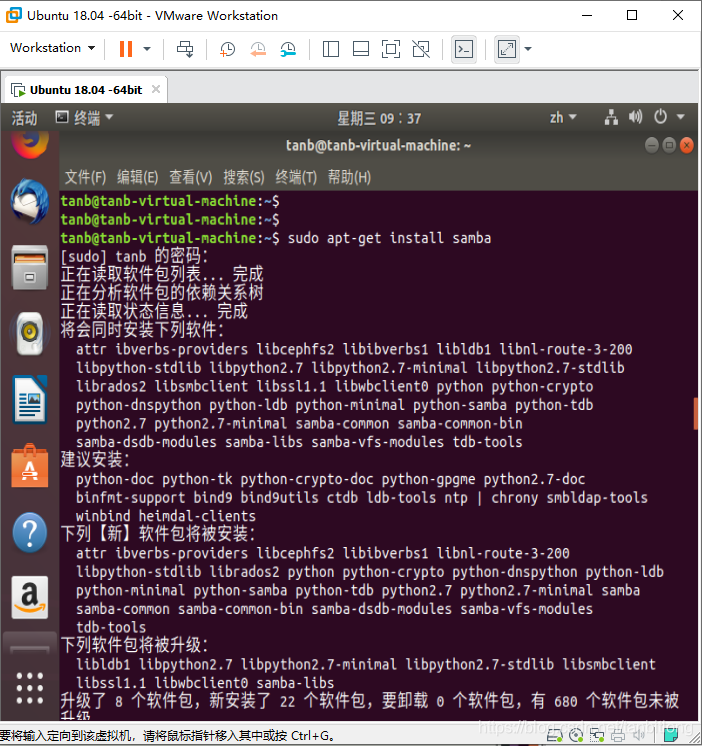Maximize the terminal window
Image resolution: width=702 pixels, height=746 pixels.
click(x=669, y=145)
